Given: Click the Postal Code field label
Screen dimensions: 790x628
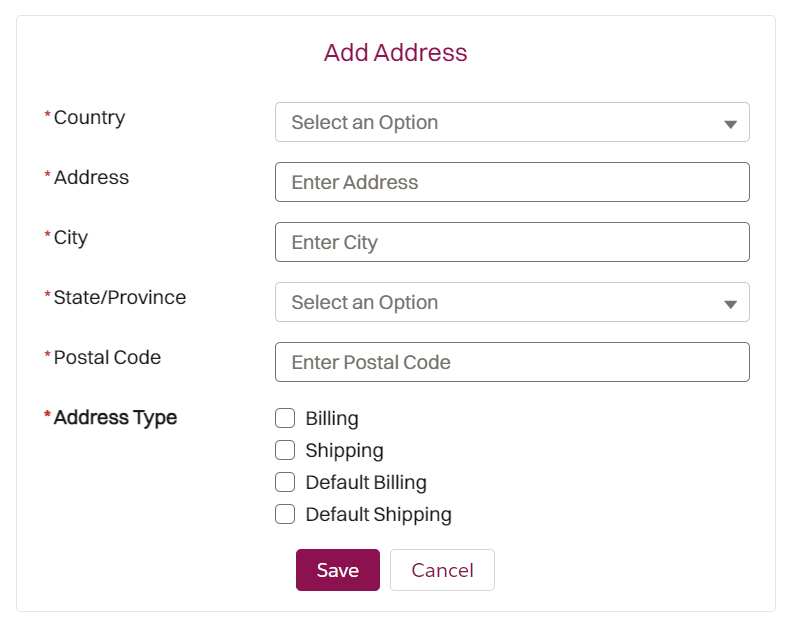Looking at the screenshot, I should [x=107, y=357].
